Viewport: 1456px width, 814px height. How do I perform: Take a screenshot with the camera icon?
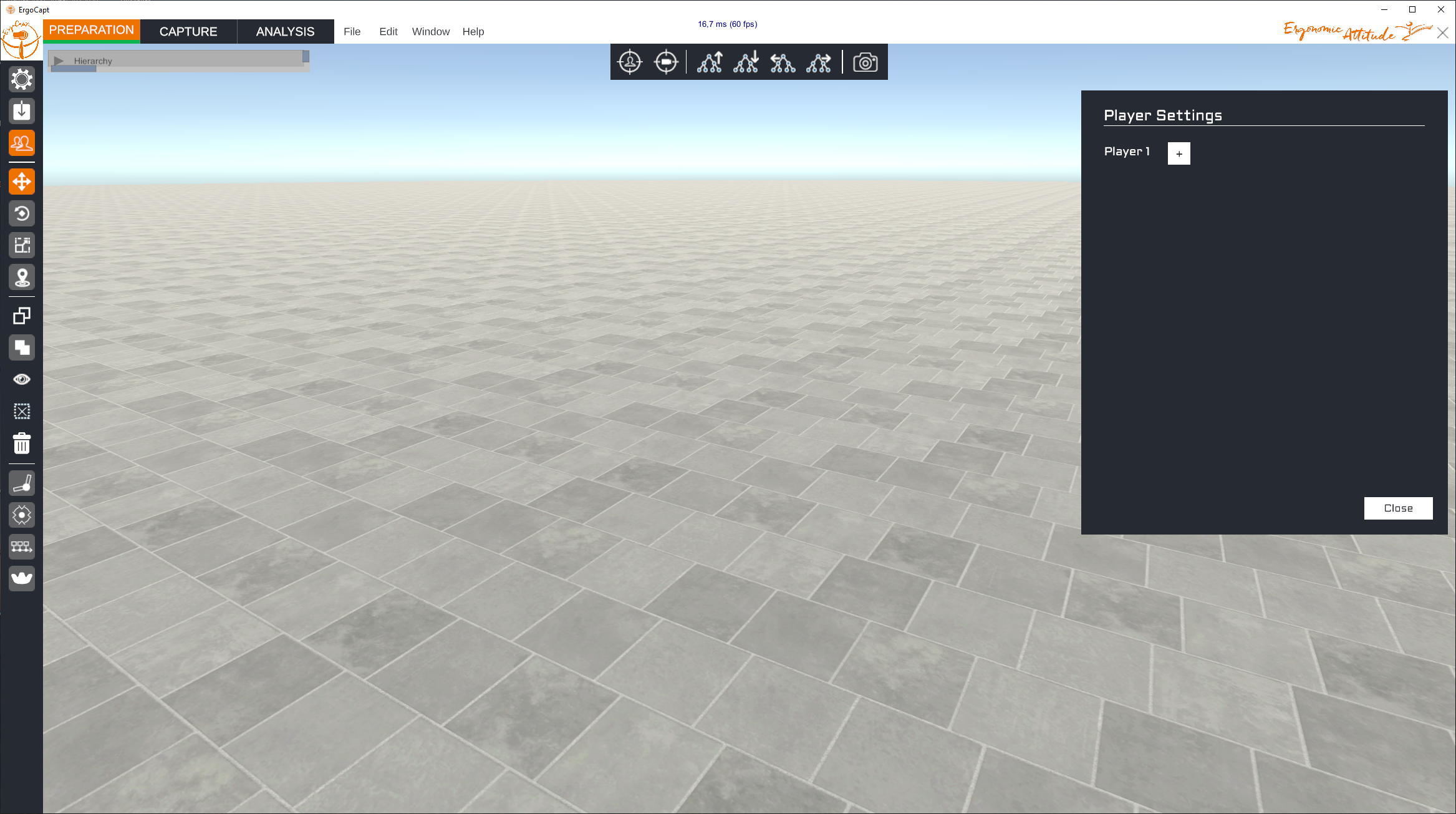pos(865,62)
